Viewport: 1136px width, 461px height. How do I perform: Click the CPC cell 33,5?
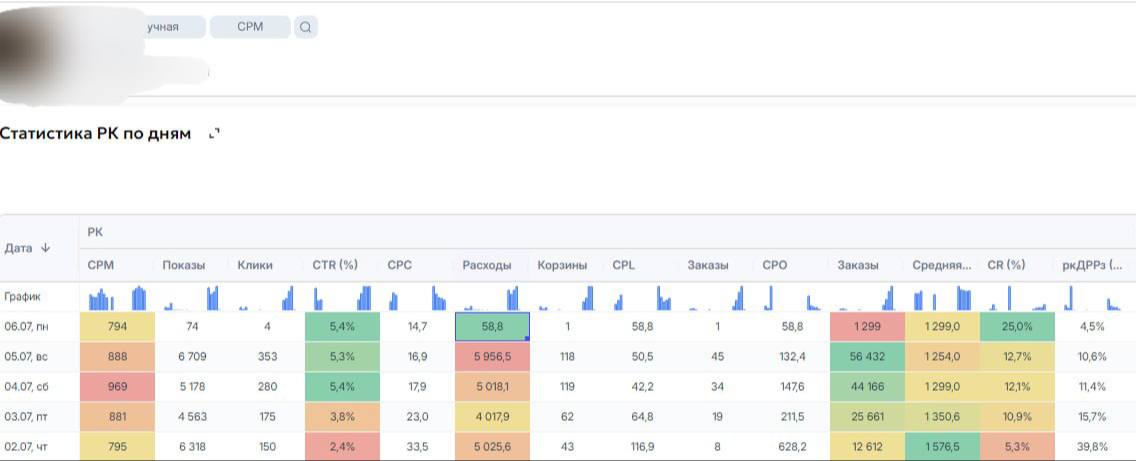click(x=417, y=447)
